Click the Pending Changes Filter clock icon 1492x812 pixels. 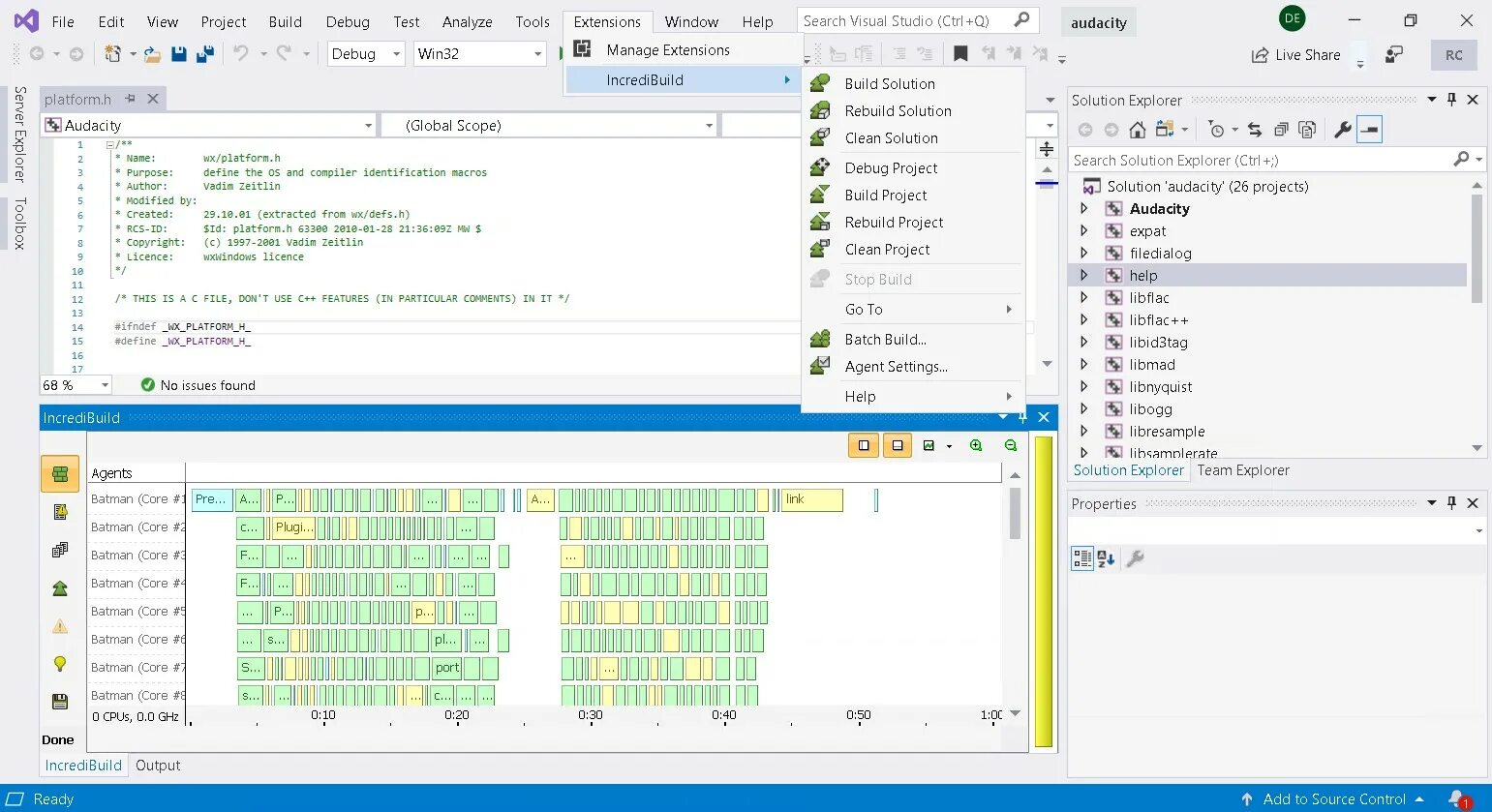point(1217,130)
